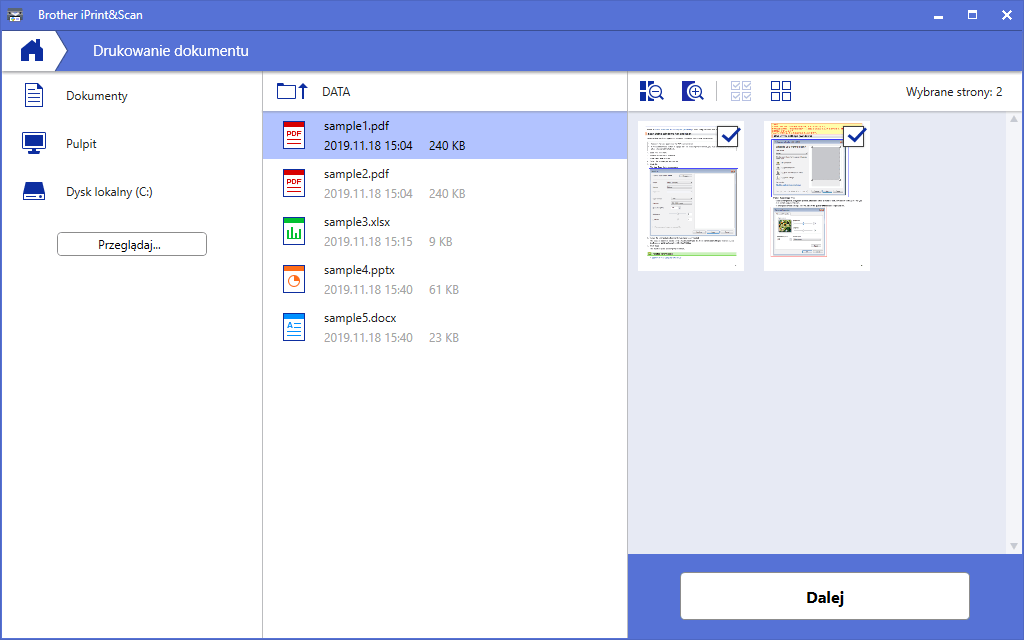The image size is (1024, 640).
Task: Click the preview scrollbar up arrow
Action: (1014, 119)
